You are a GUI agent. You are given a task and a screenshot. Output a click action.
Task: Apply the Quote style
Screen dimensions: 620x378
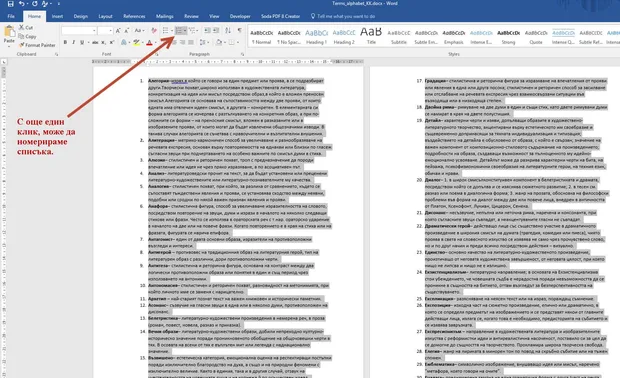[x=536, y=36]
